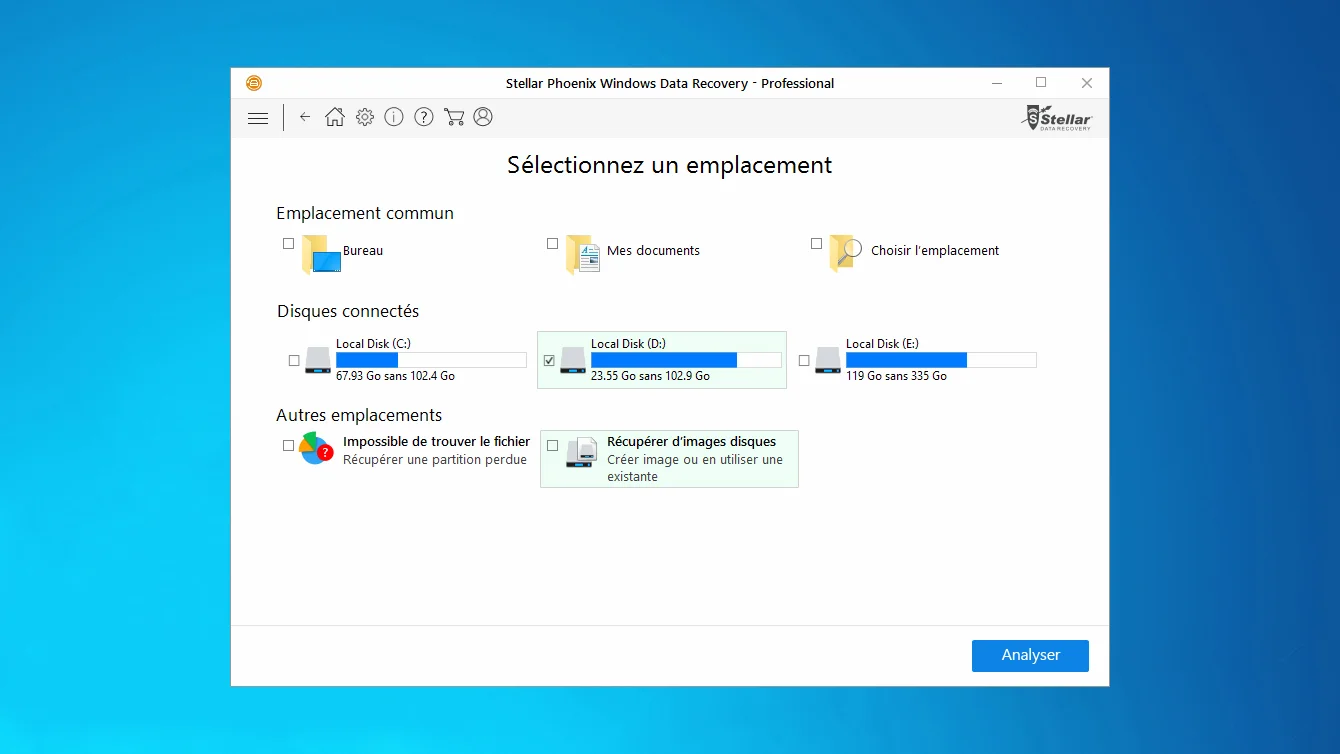The image size is (1340, 754).
Task: Click the Analyser button
Action: (x=1030, y=655)
